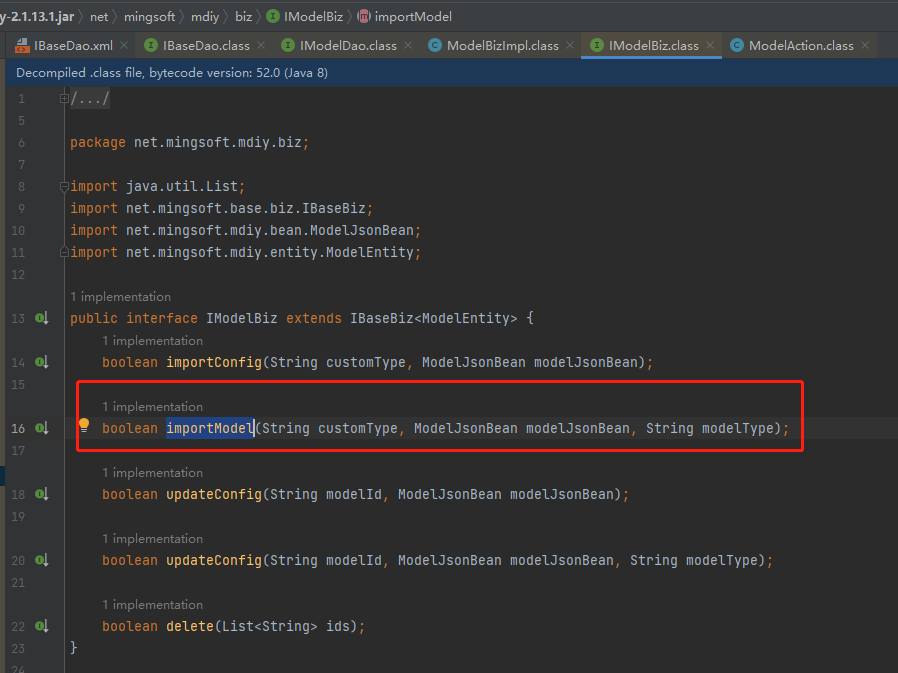
Task: Collapse the imports fold marker at line 8
Action: click(x=64, y=187)
